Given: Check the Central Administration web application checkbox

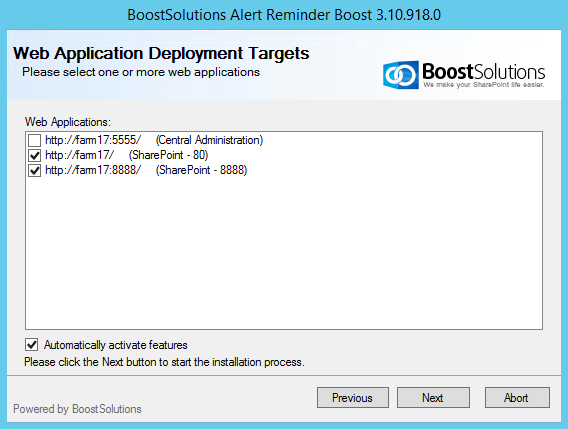Looking at the screenshot, I should pyautogui.click(x=34, y=140).
